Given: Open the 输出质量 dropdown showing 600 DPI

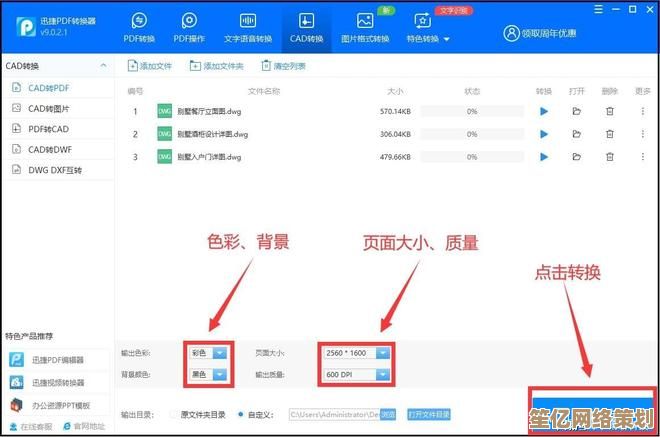Looking at the screenshot, I should coord(381,374).
